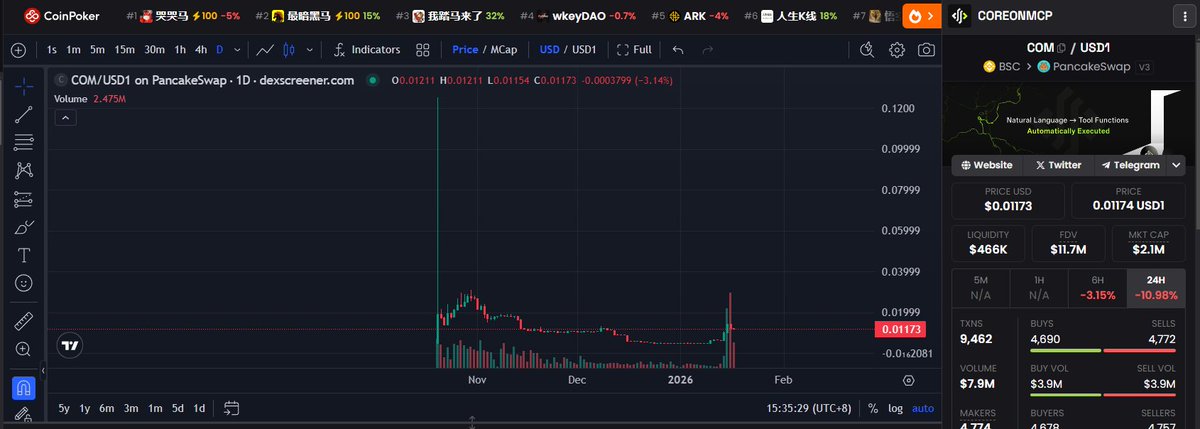Open the Indicators dialog
The width and height of the screenshot is (1200, 429).
[x=366, y=50]
